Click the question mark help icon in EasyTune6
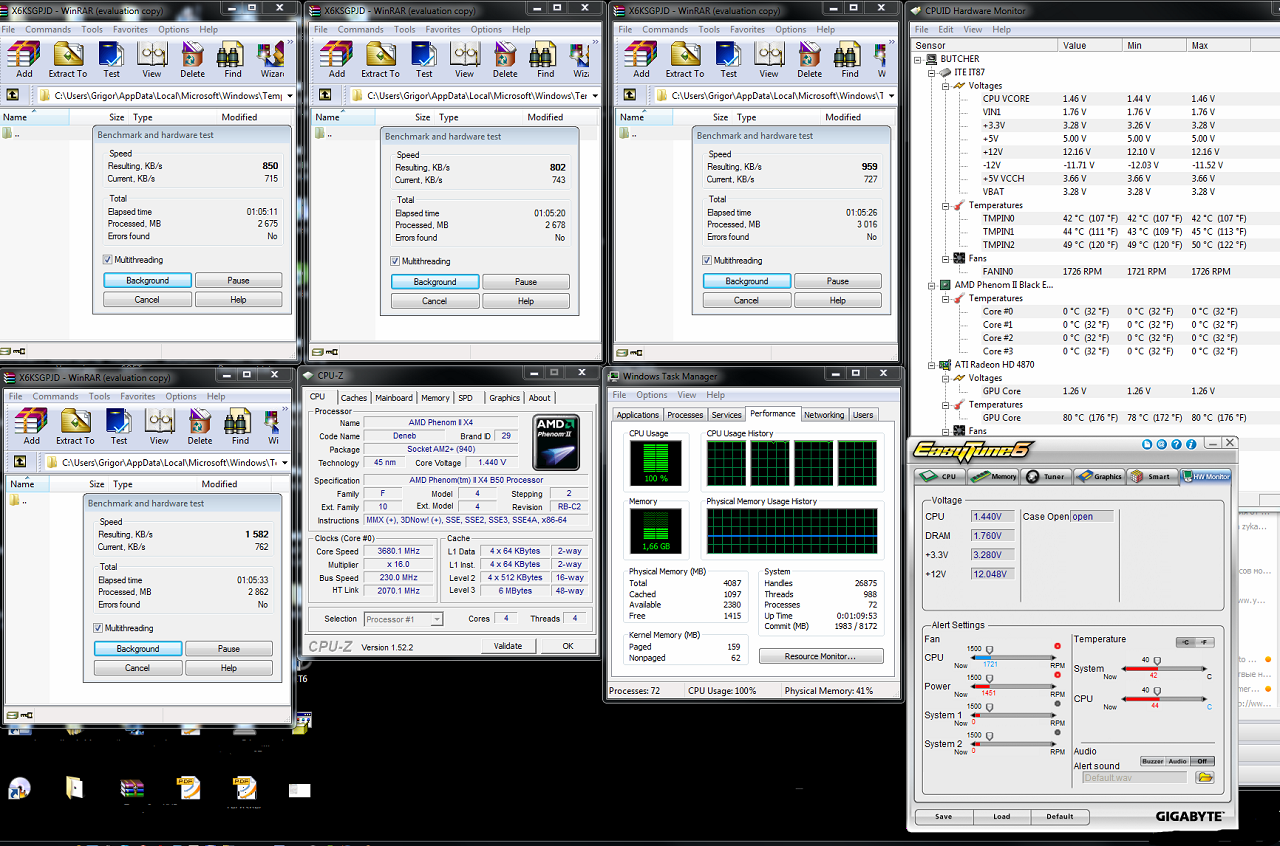 [1176, 444]
